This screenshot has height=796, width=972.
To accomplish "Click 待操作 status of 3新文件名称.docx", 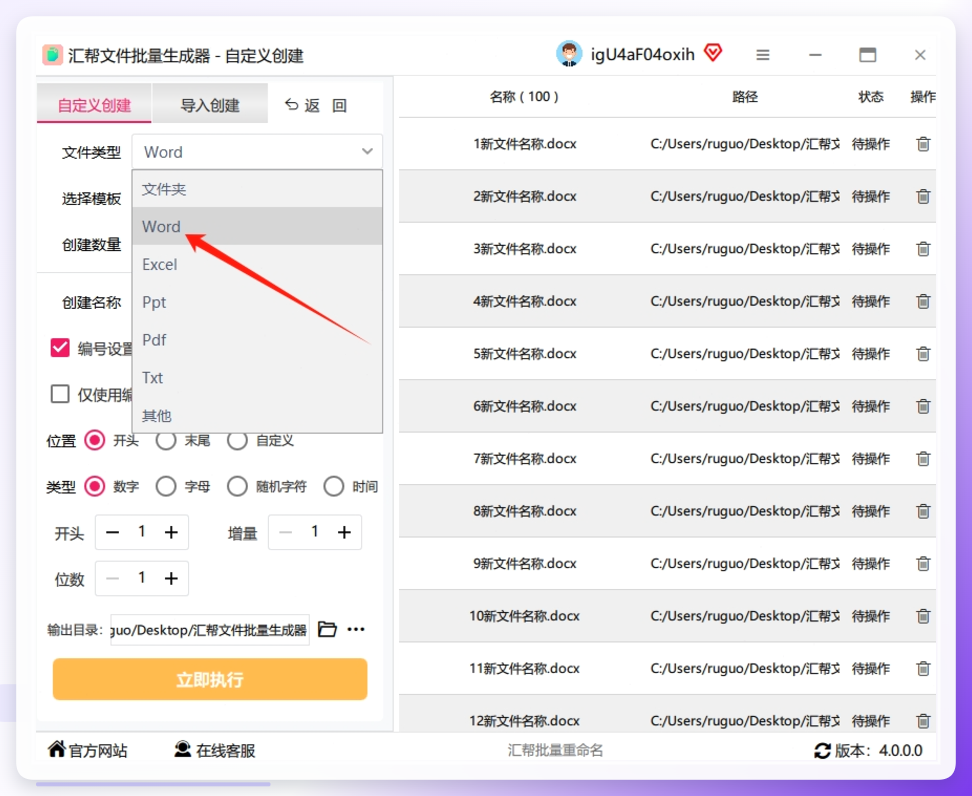I will [870, 249].
